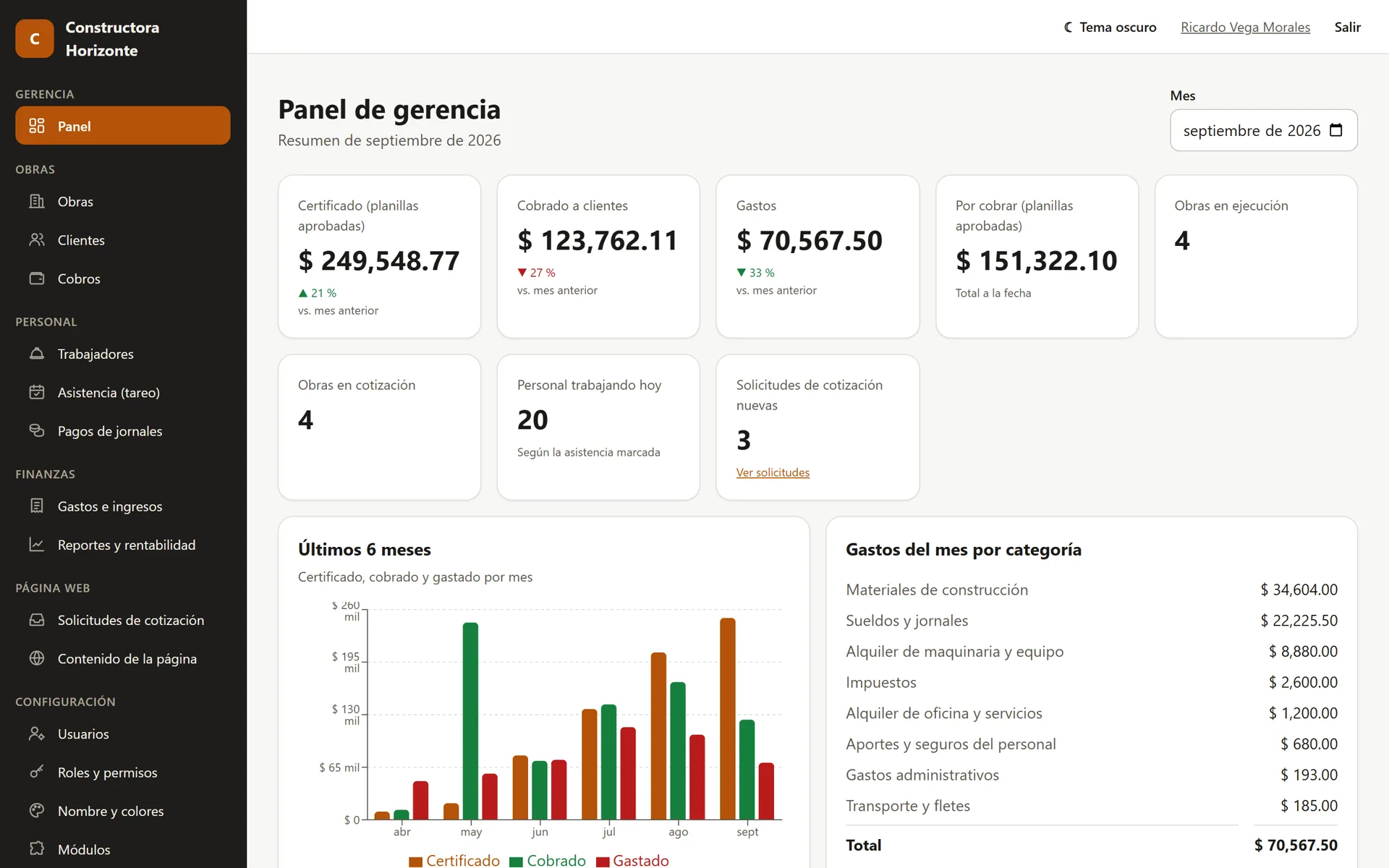This screenshot has height=868, width=1389.
Task: Click the Trabajadores hard hat icon
Action: (x=37, y=354)
